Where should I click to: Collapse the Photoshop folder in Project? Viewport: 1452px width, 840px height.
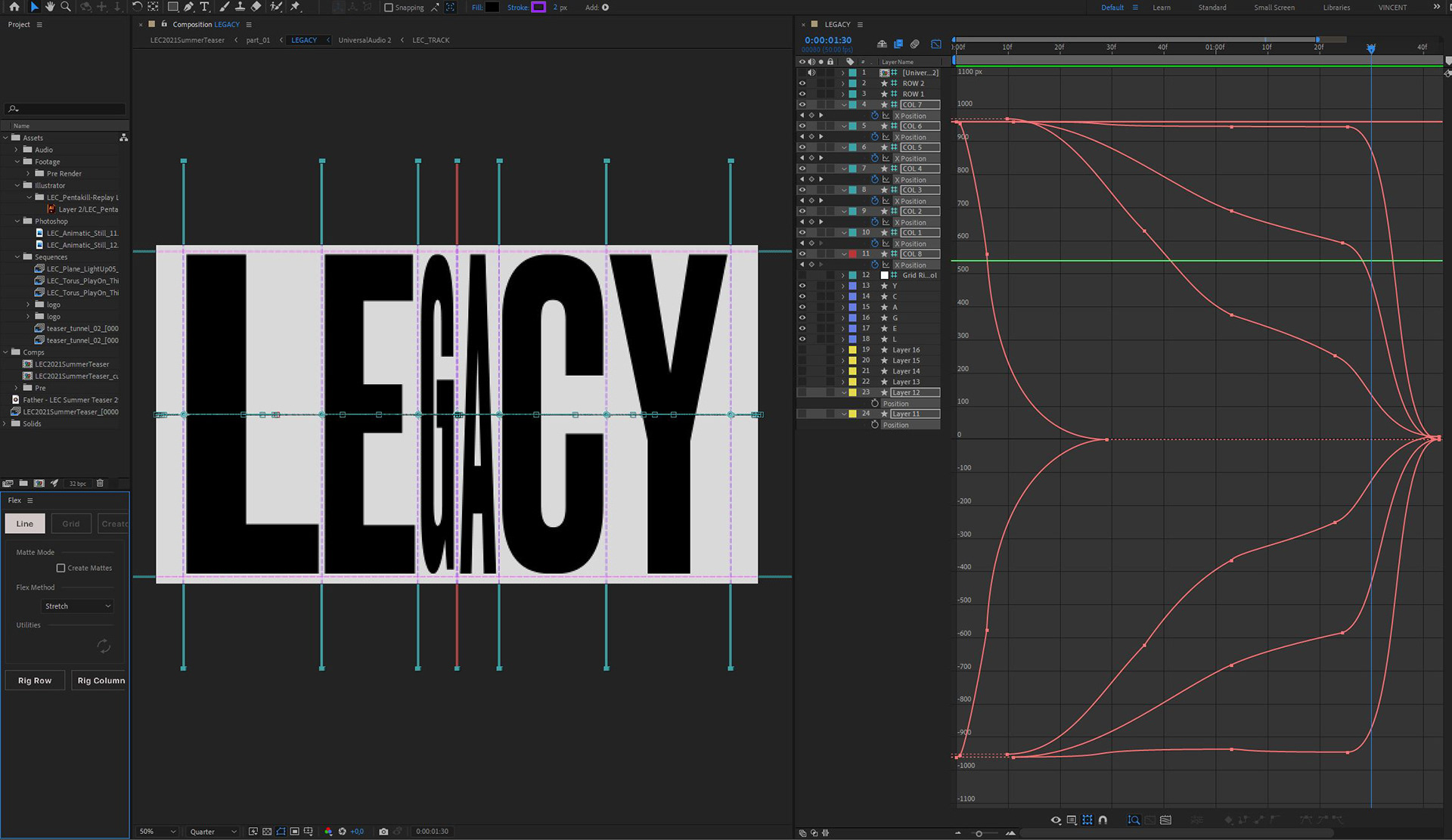coord(17,222)
